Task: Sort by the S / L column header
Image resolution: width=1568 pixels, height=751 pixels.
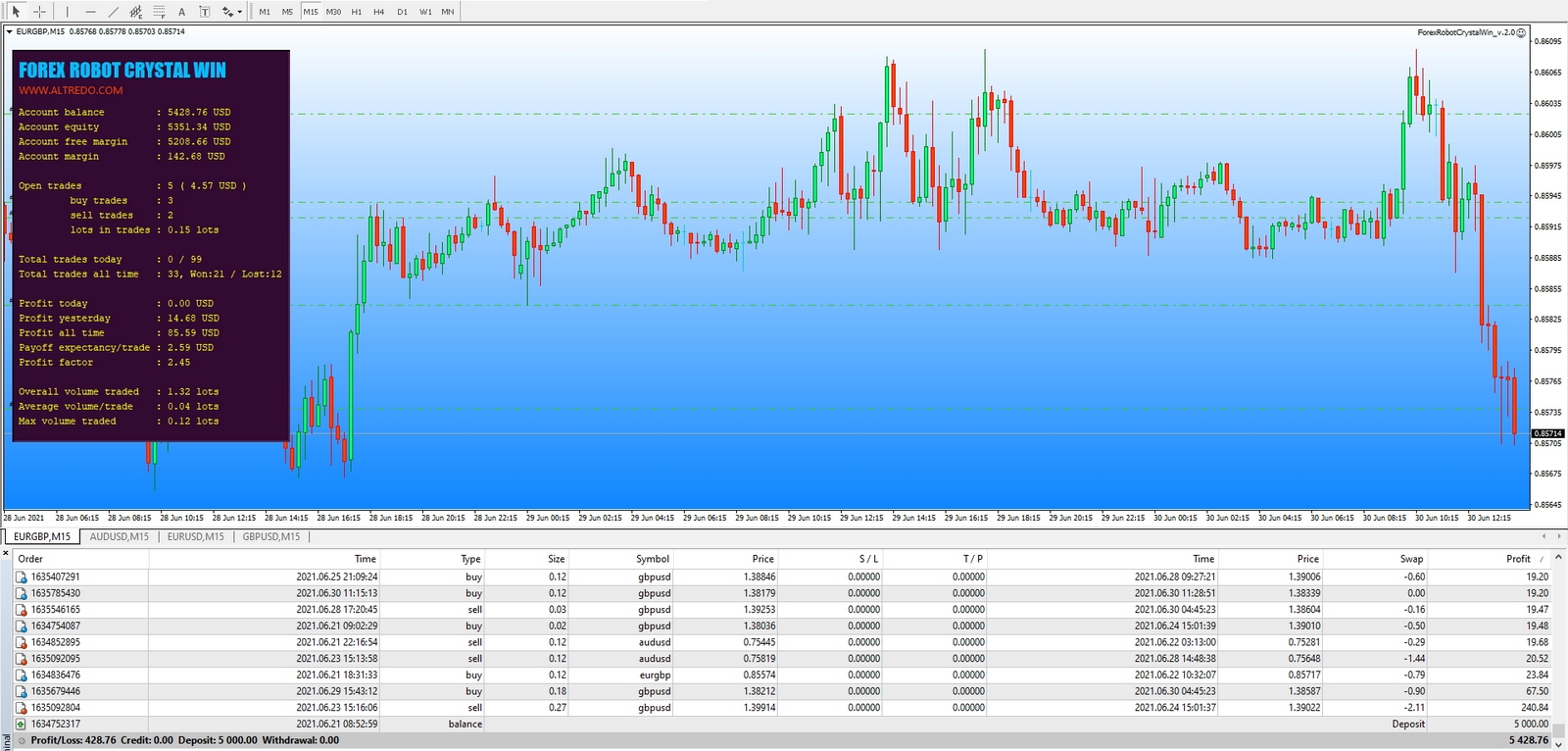Action: (x=869, y=559)
